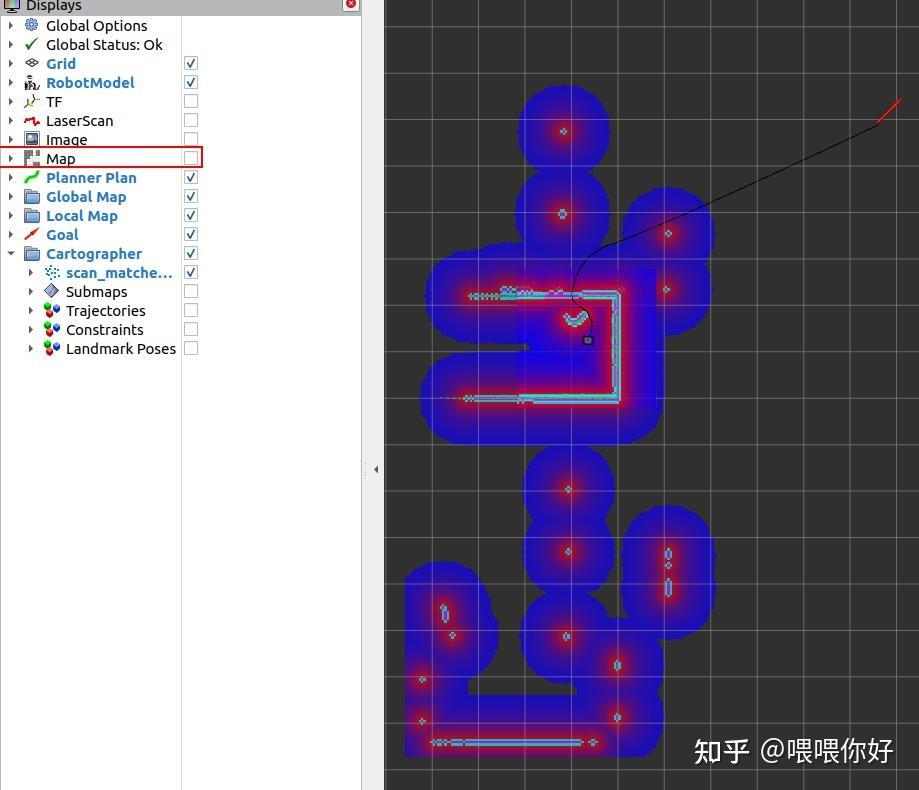Select the Map display icon
This screenshot has height=790, width=919.
pos(32,158)
